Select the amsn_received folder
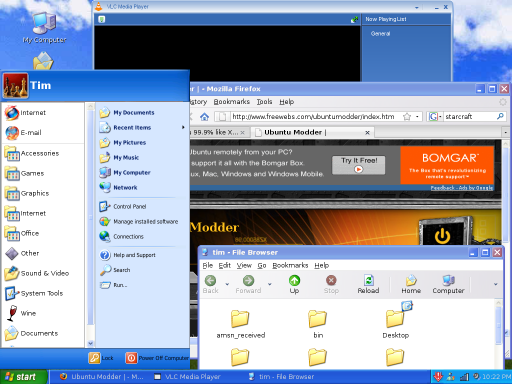This screenshot has width=512, height=384. coord(241,324)
